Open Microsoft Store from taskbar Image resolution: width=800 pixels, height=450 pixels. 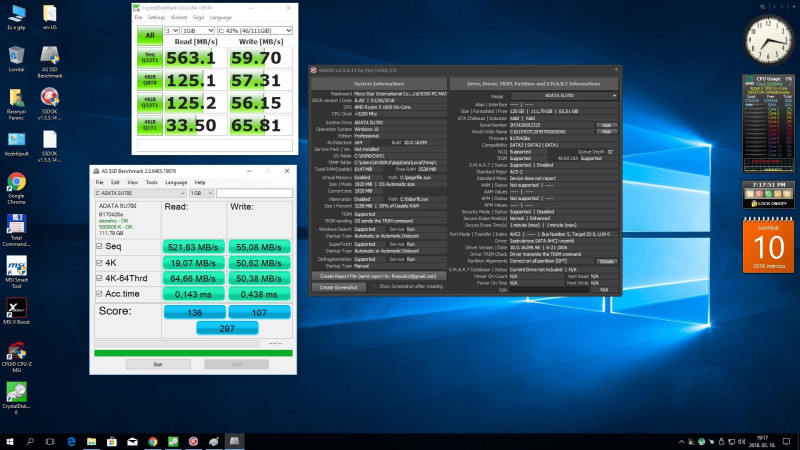click(112, 441)
